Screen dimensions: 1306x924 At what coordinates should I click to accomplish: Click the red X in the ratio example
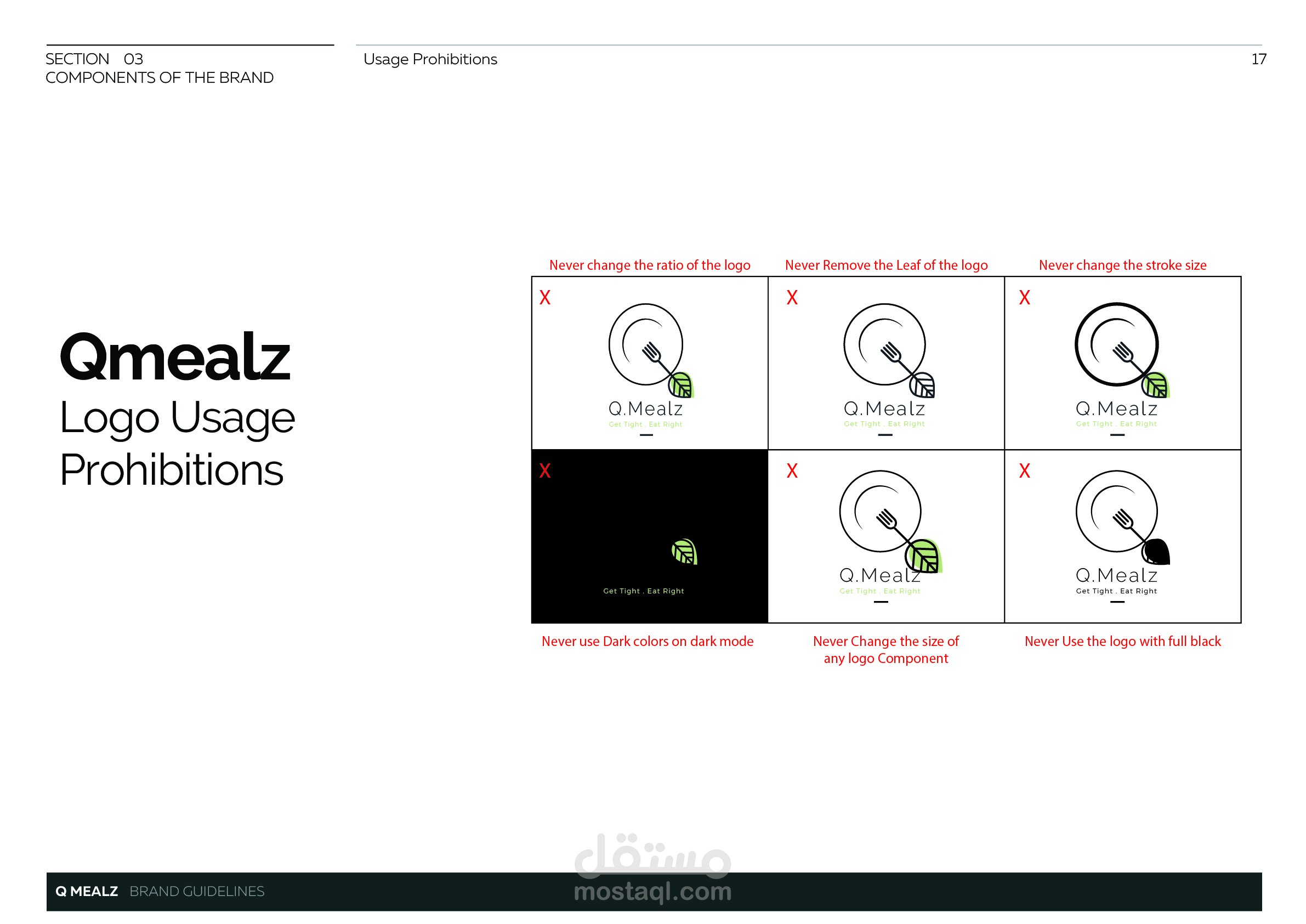coord(544,298)
